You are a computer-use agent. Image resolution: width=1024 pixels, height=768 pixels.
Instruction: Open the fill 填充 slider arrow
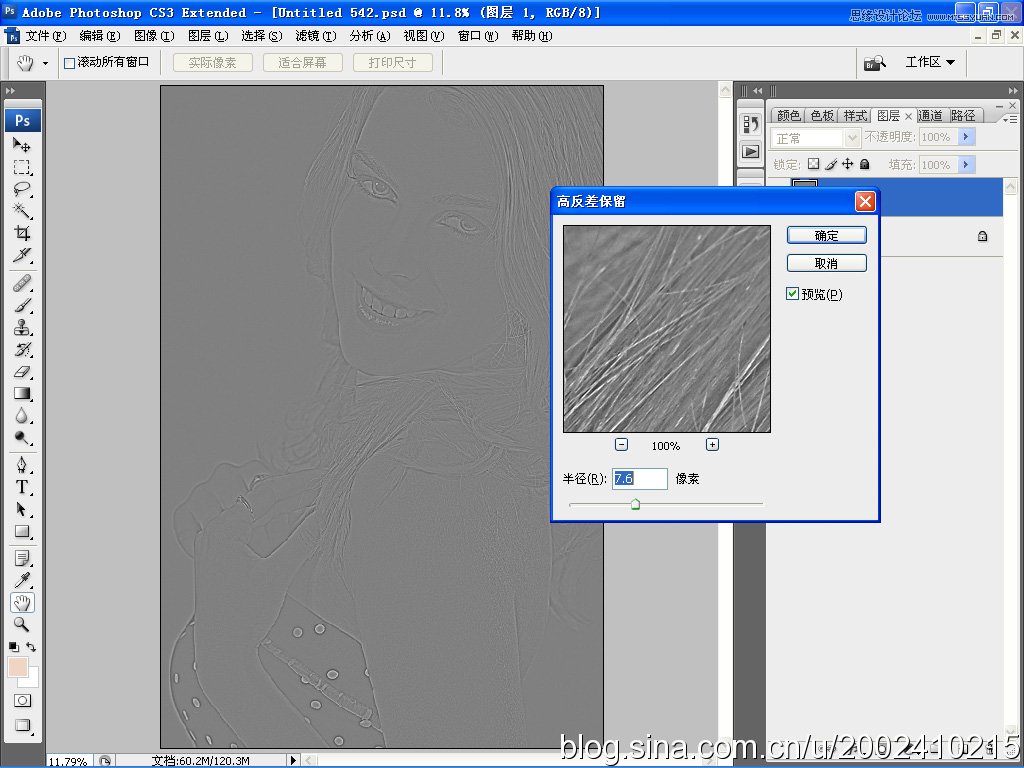pos(967,165)
